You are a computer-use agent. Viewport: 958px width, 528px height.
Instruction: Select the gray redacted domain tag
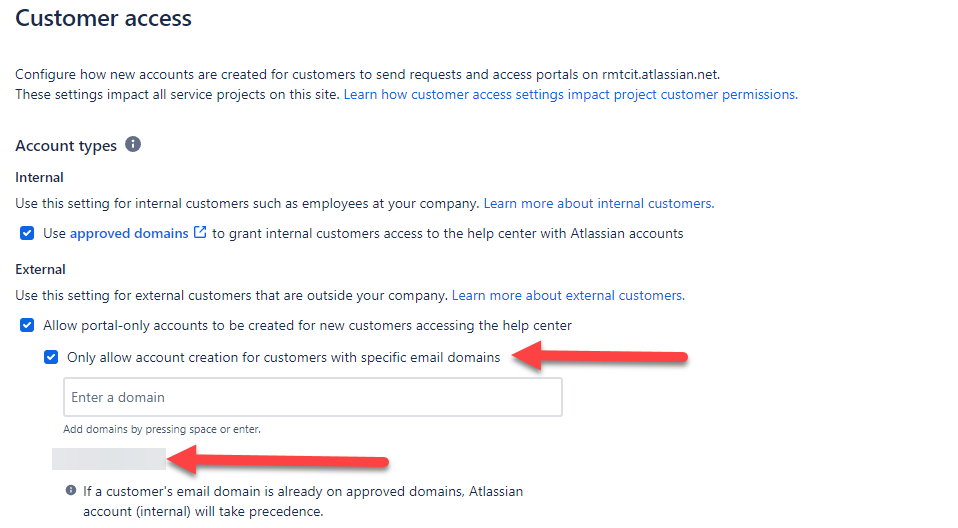click(109, 459)
